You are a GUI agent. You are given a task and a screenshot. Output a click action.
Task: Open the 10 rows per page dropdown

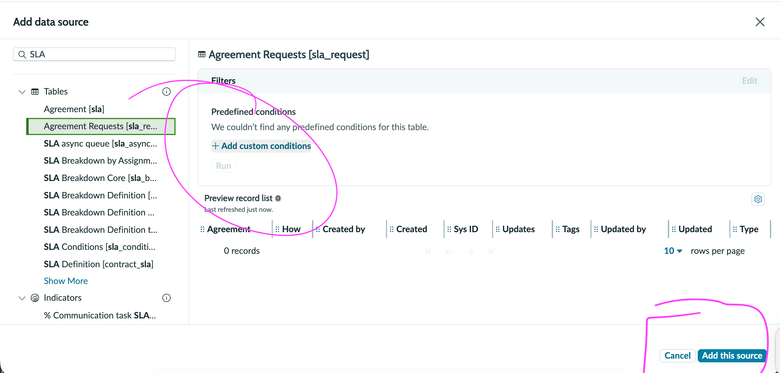pyautogui.click(x=673, y=251)
